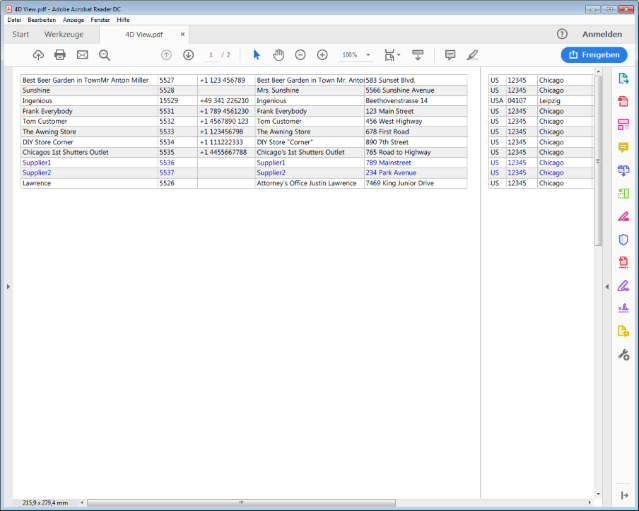Click the horizontal scroll right arrow
Image resolution: width=639 pixels, height=511 pixels.
tap(590, 503)
